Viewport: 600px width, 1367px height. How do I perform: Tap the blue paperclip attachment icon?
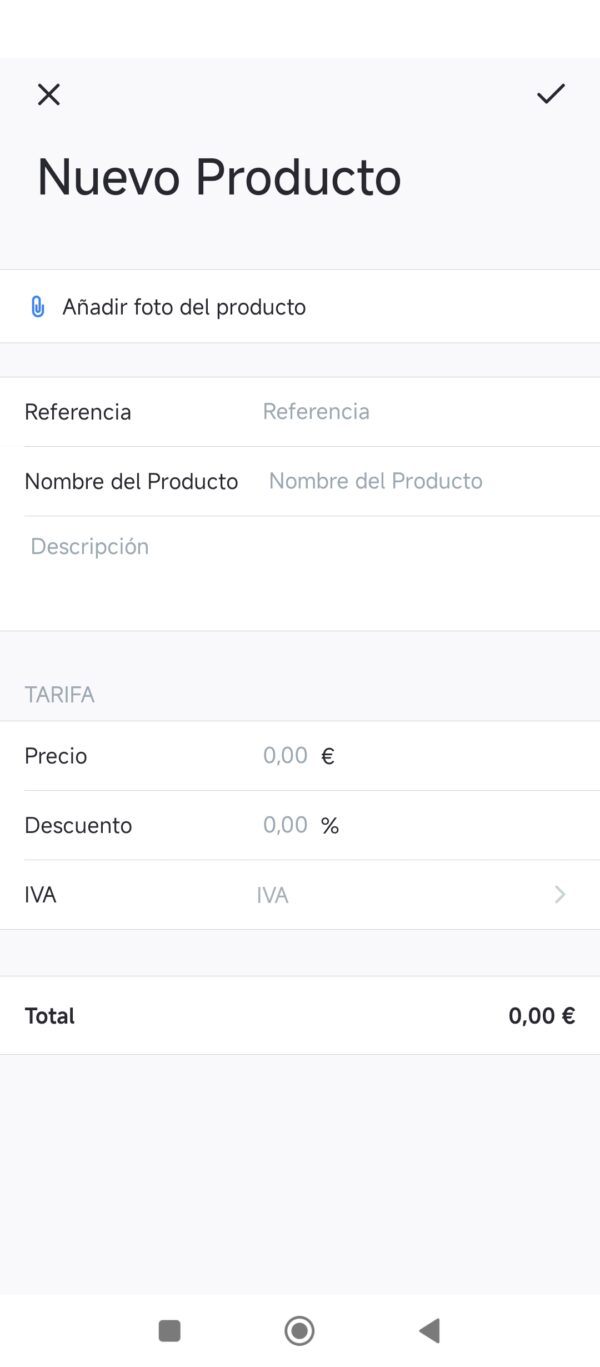pos(38,307)
